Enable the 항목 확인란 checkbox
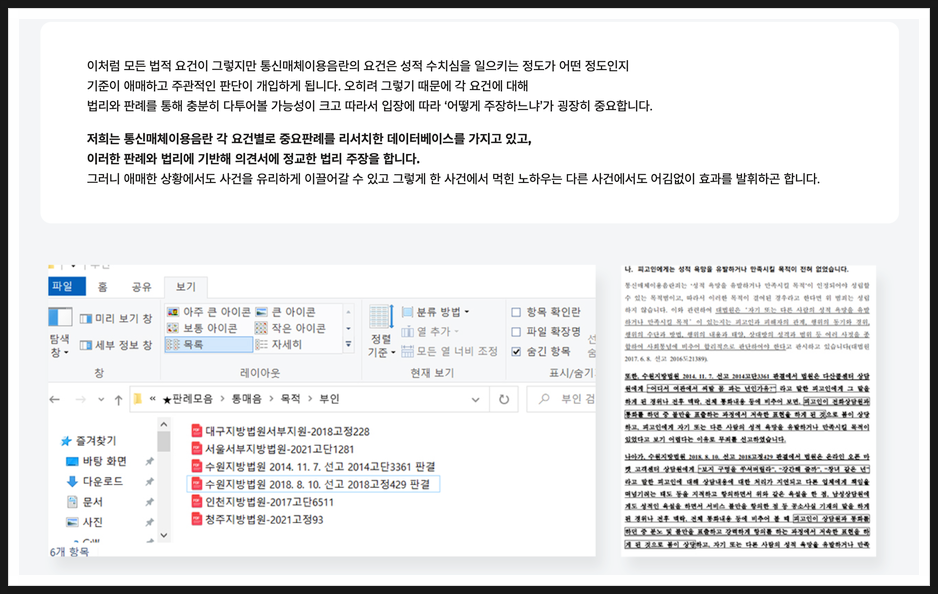This screenshot has height=594, width=938. pyautogui.click(x=516, y=312)
